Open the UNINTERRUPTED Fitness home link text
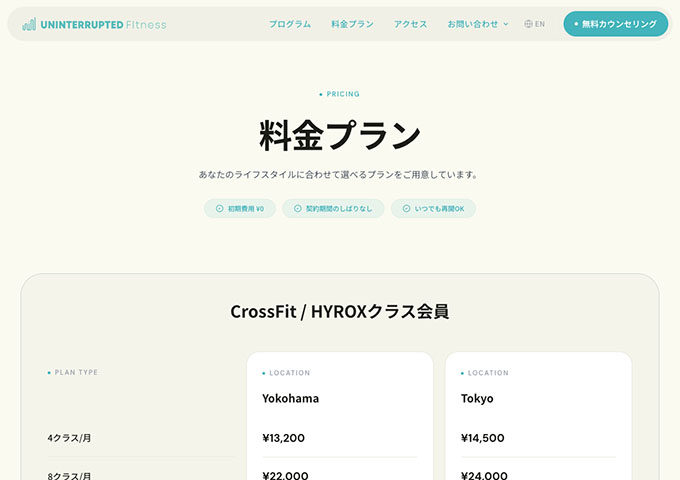This screenshot has height=480, width=680. (x=103, y=25)
